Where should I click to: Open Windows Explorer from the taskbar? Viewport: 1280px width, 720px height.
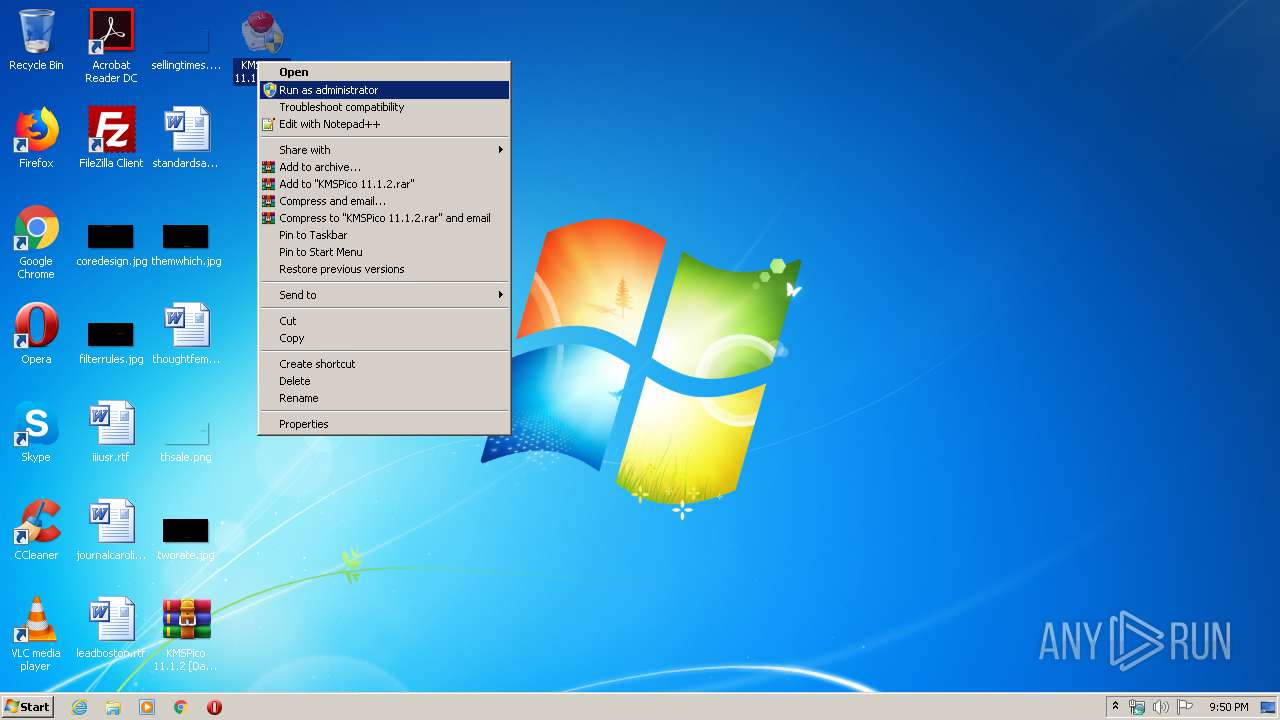pos(113,707)
